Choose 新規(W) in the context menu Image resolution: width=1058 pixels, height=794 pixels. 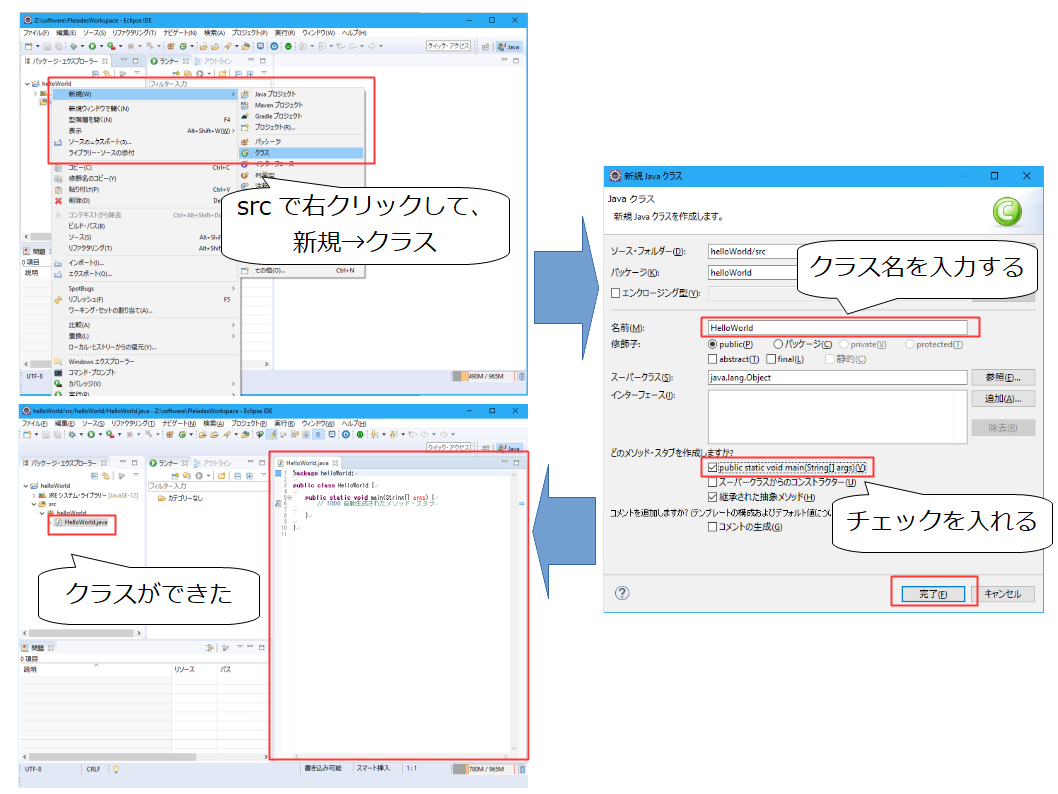146,94
